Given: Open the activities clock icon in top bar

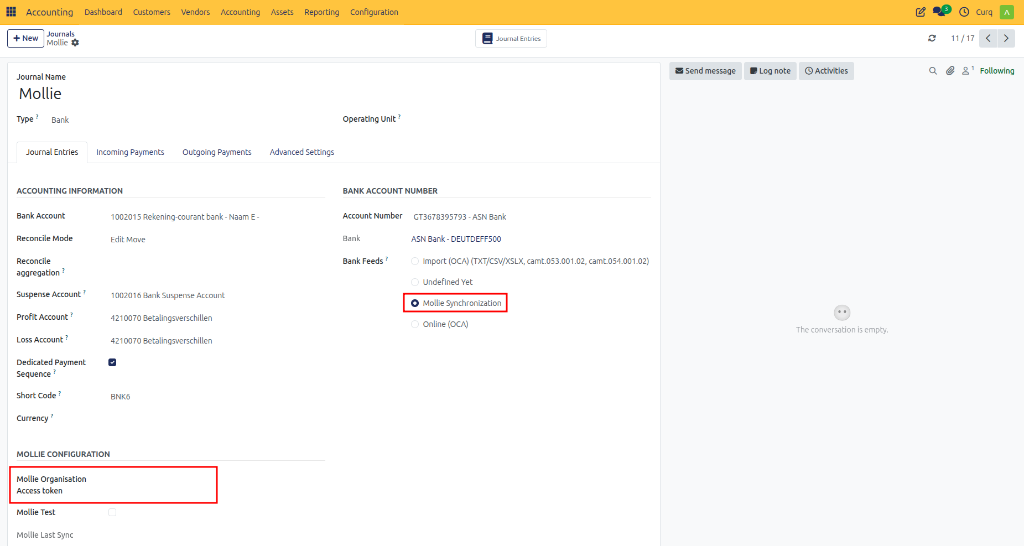Looking at the screenshot, I should (964, 12).
